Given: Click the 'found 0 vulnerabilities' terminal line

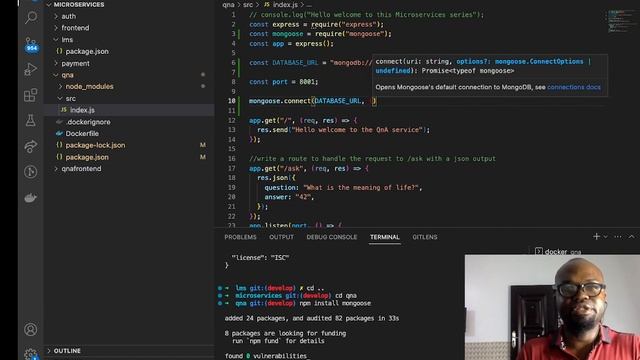Looking at the screenshot, I should click(x=265, y=356).
